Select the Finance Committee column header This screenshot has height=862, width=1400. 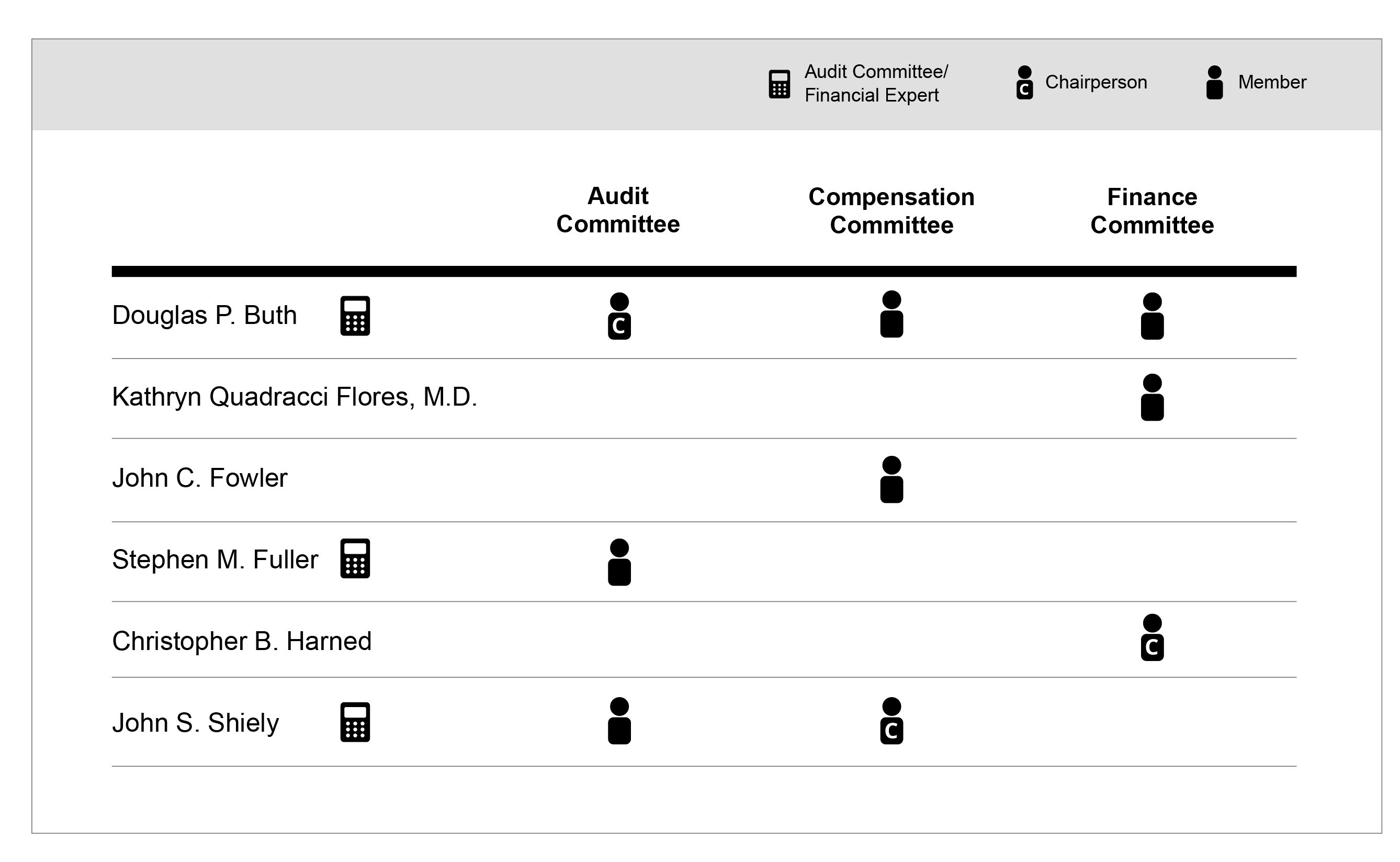(x=1152, y=211)
